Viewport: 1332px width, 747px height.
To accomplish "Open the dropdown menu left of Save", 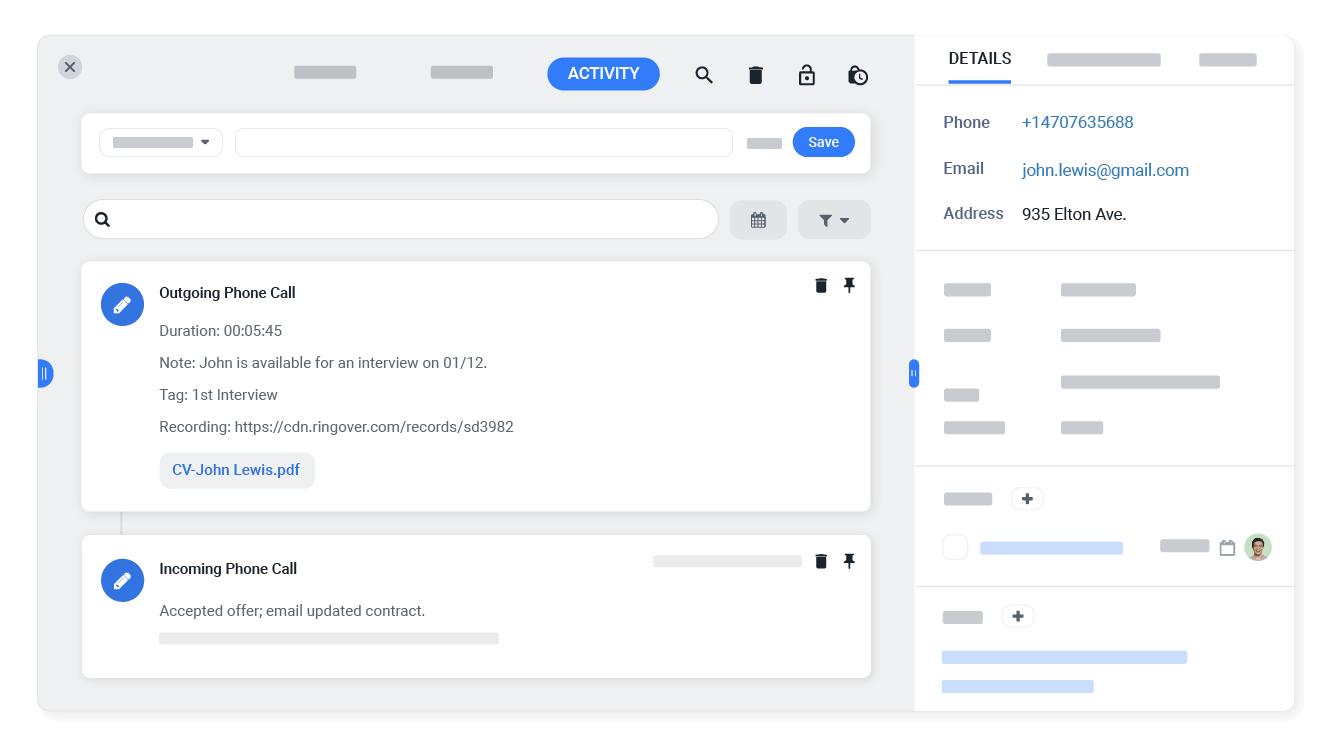I will tap(160, 142).
